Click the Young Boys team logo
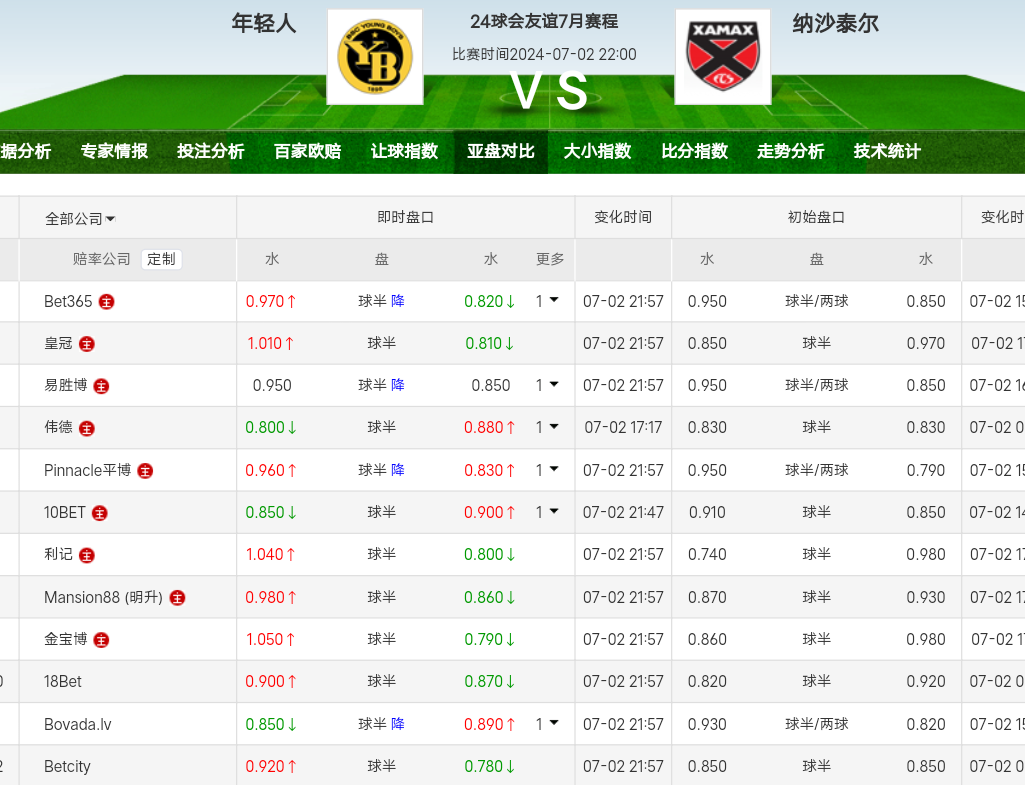This screenshot has width=1025, height=785. pyautogui.click(x=374, y=57)
